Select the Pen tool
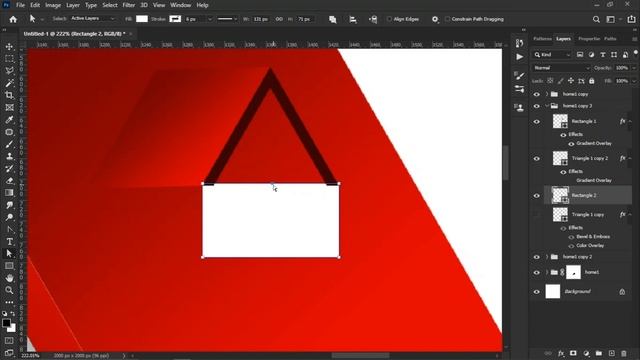This screenshot has height=360, width=640. click(x=9, y=229)
